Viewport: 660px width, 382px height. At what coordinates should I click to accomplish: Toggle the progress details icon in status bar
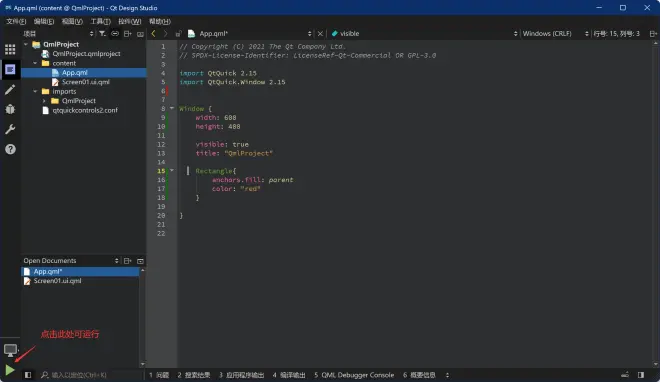point(625,374)
